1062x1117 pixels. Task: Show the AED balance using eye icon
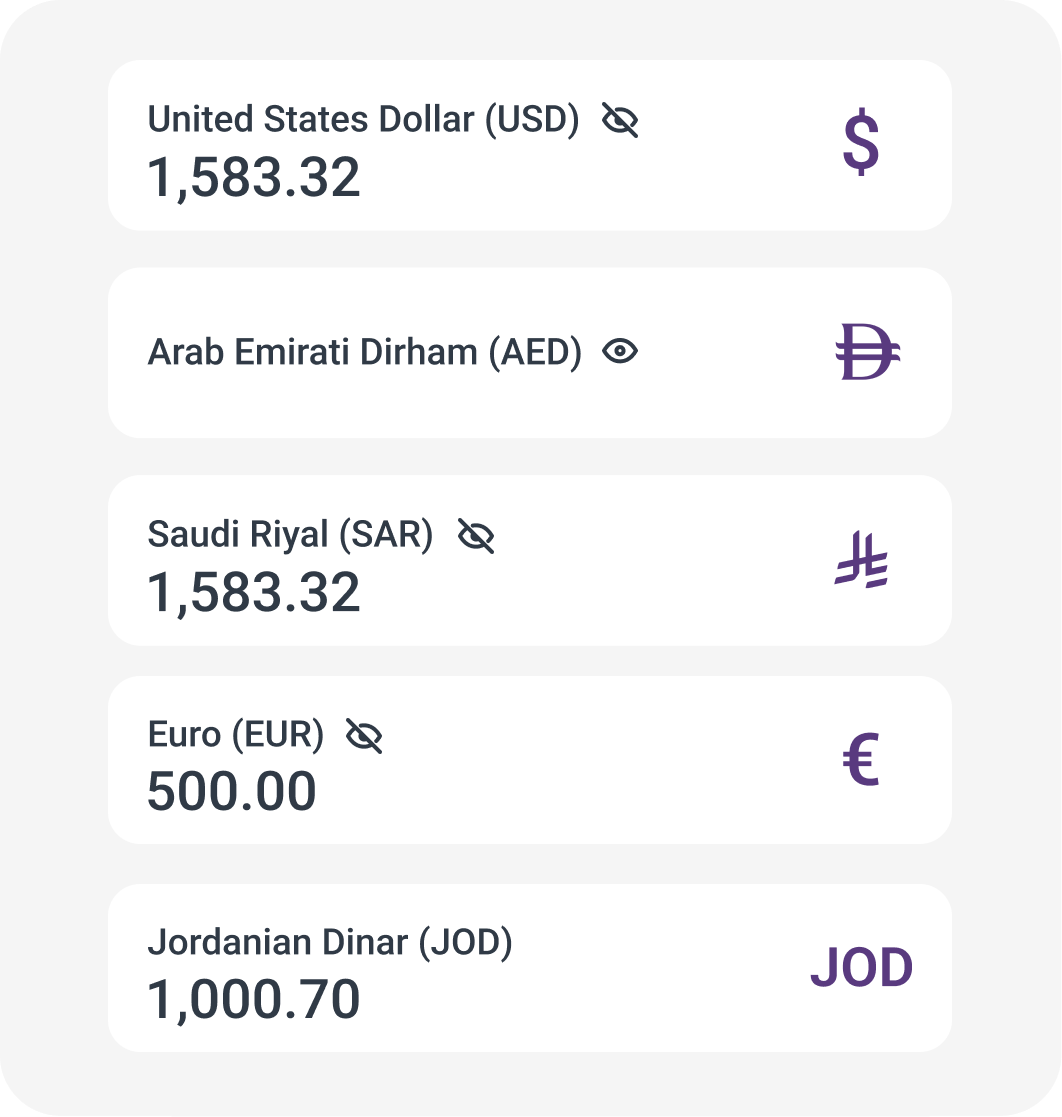click(x=620, y=351)
